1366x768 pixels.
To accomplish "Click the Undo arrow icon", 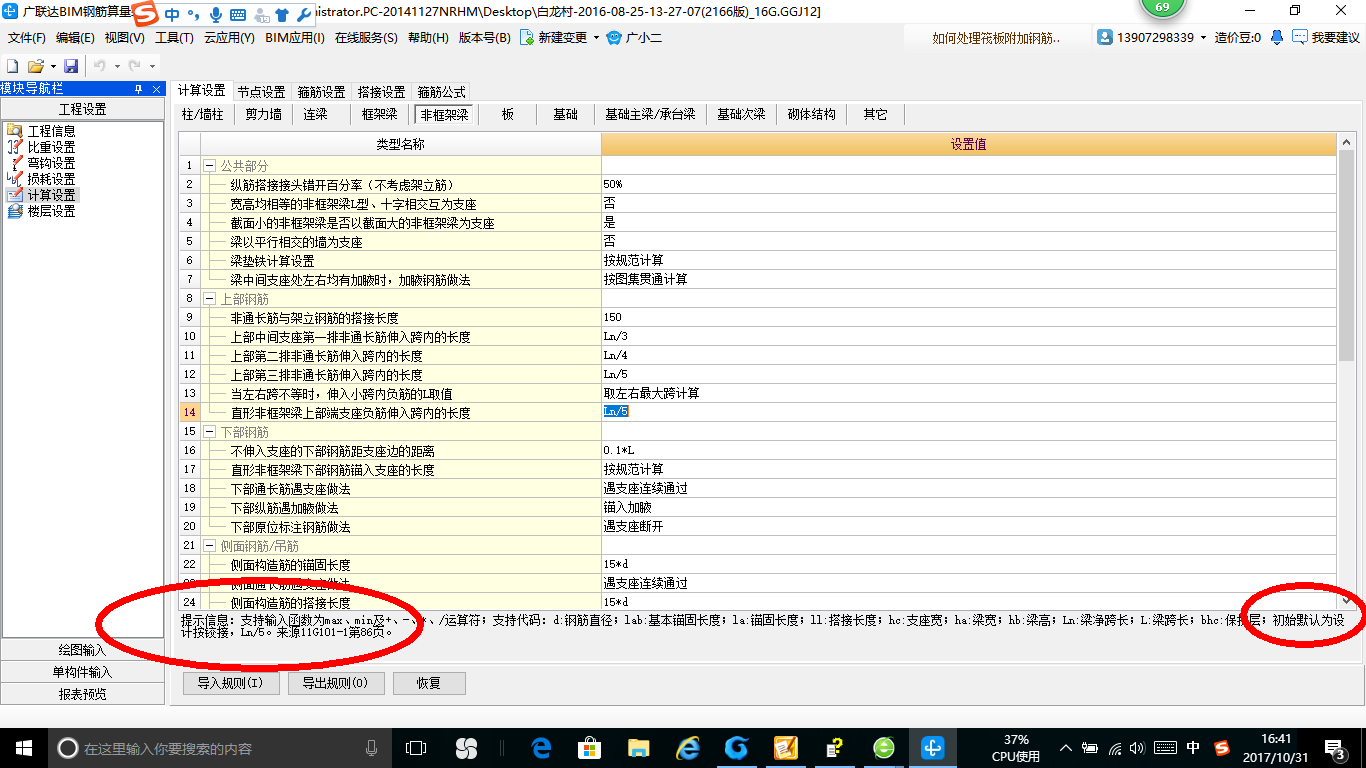I will tap(100, 66).
